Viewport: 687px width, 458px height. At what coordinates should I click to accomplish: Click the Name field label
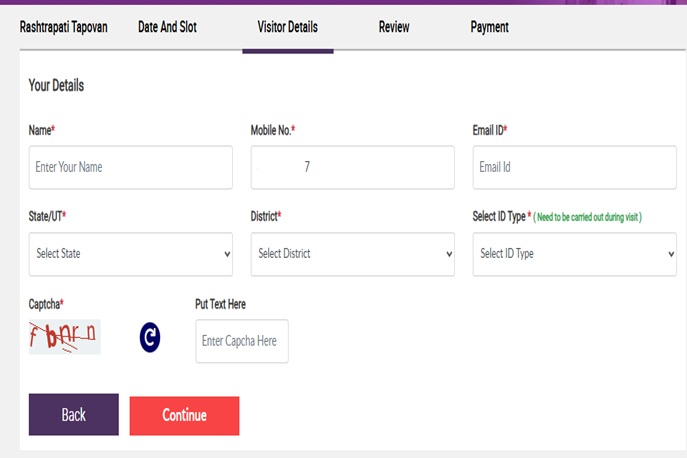(x=42, y=130)
